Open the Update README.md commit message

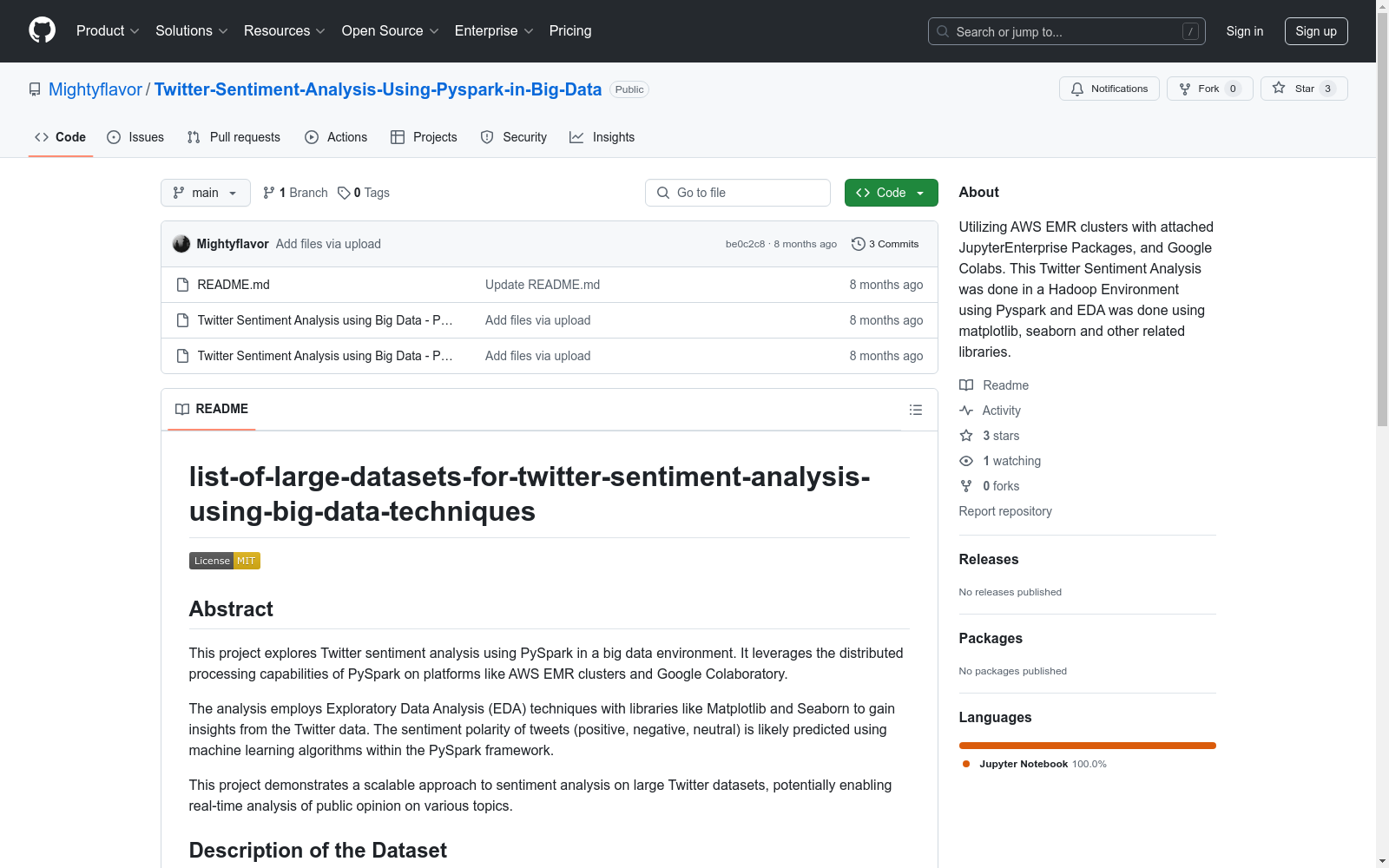pos(543,285)
